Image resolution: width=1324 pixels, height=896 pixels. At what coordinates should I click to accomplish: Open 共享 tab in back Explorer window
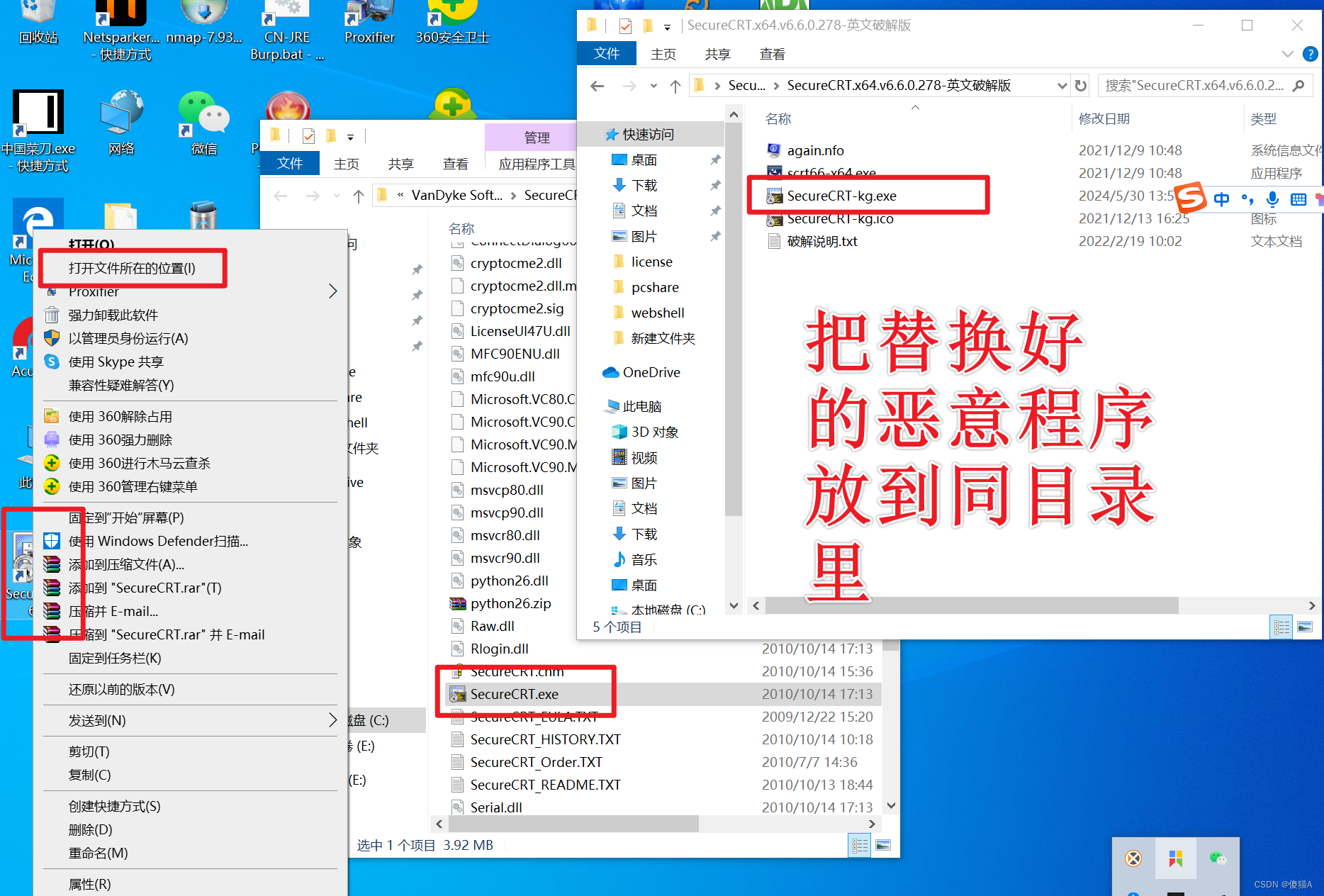tap(400, 164)
